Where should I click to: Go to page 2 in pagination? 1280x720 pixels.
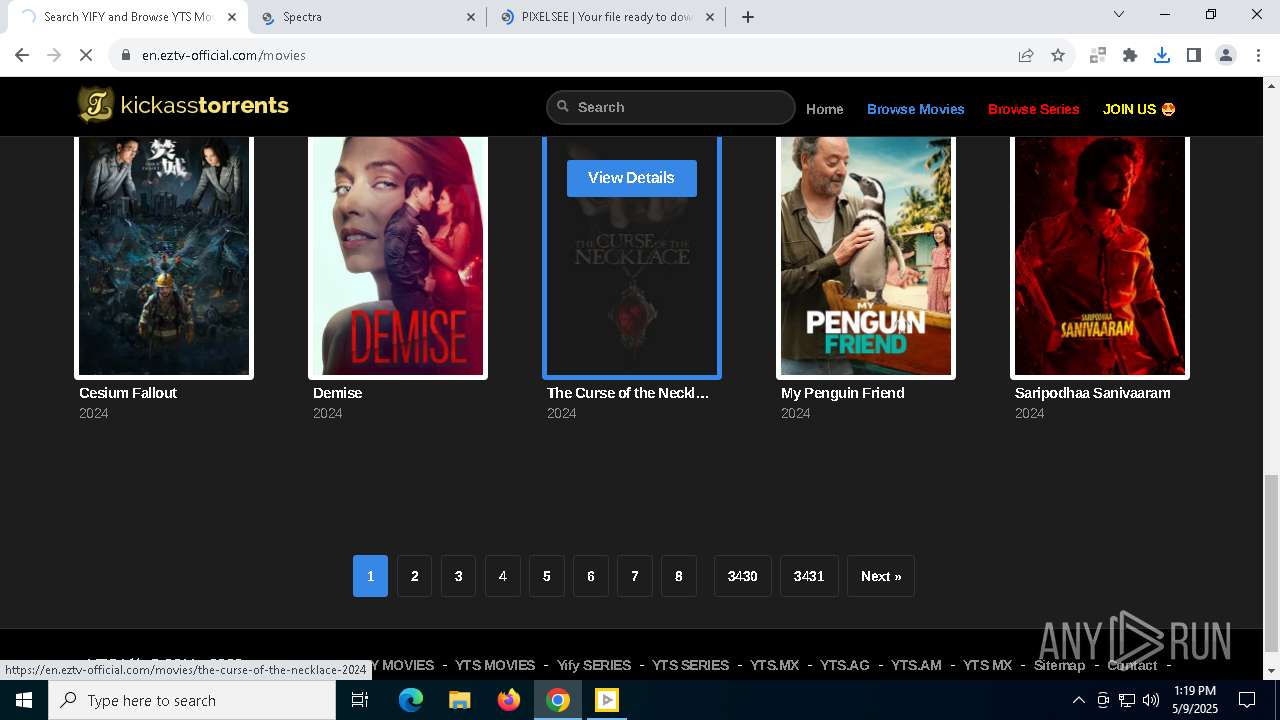414,576
